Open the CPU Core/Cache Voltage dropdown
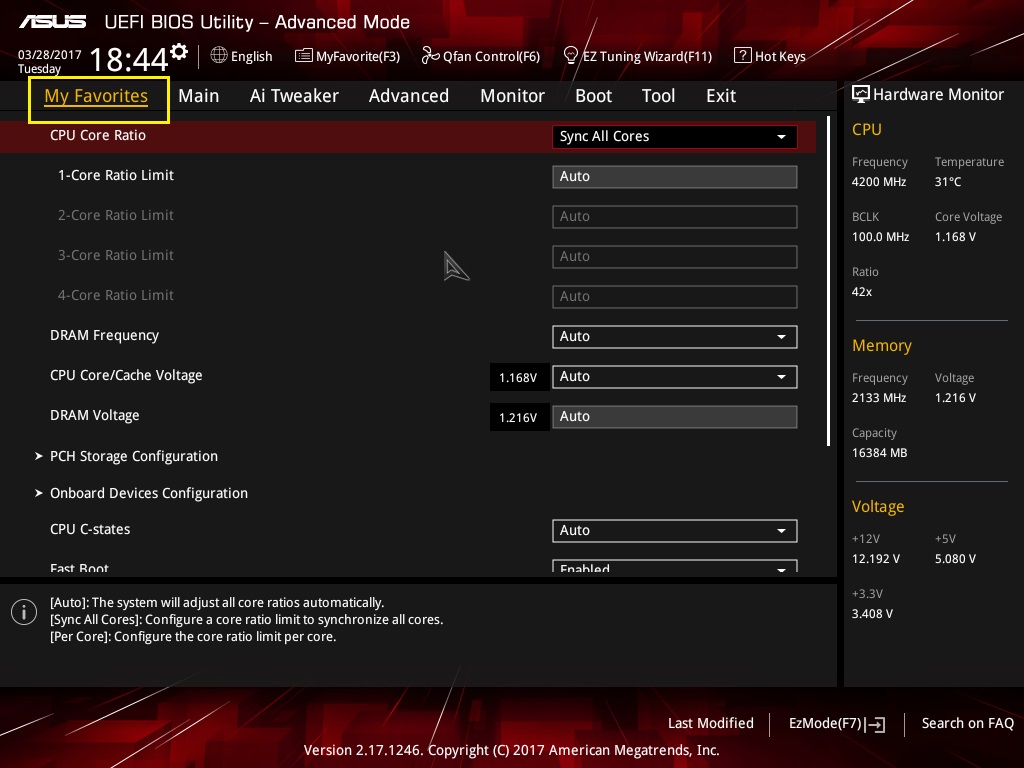1024x768 pixels. click(x=675, y=377)
